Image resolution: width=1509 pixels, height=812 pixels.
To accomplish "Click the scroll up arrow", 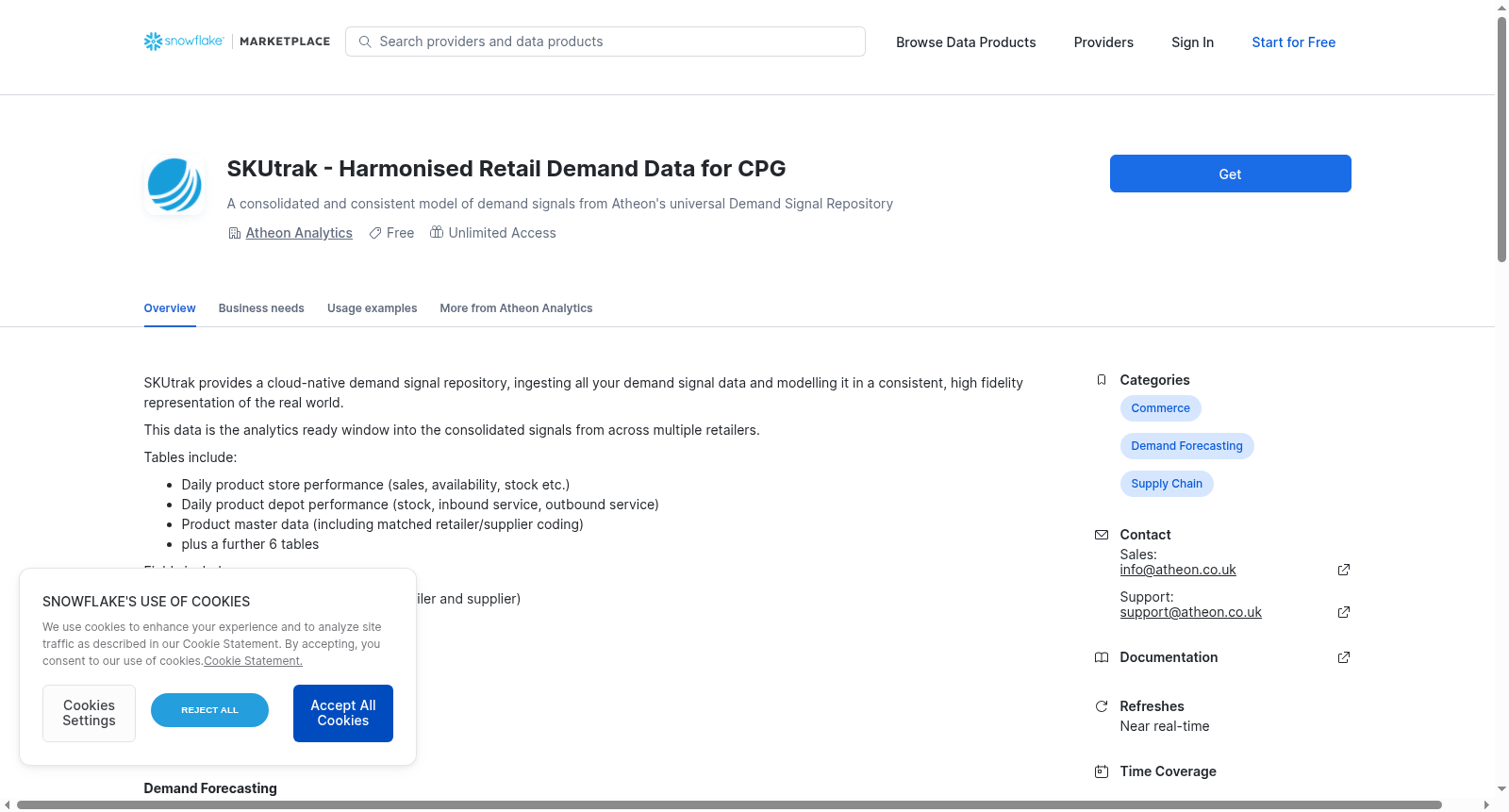I will coord(1501,8).
